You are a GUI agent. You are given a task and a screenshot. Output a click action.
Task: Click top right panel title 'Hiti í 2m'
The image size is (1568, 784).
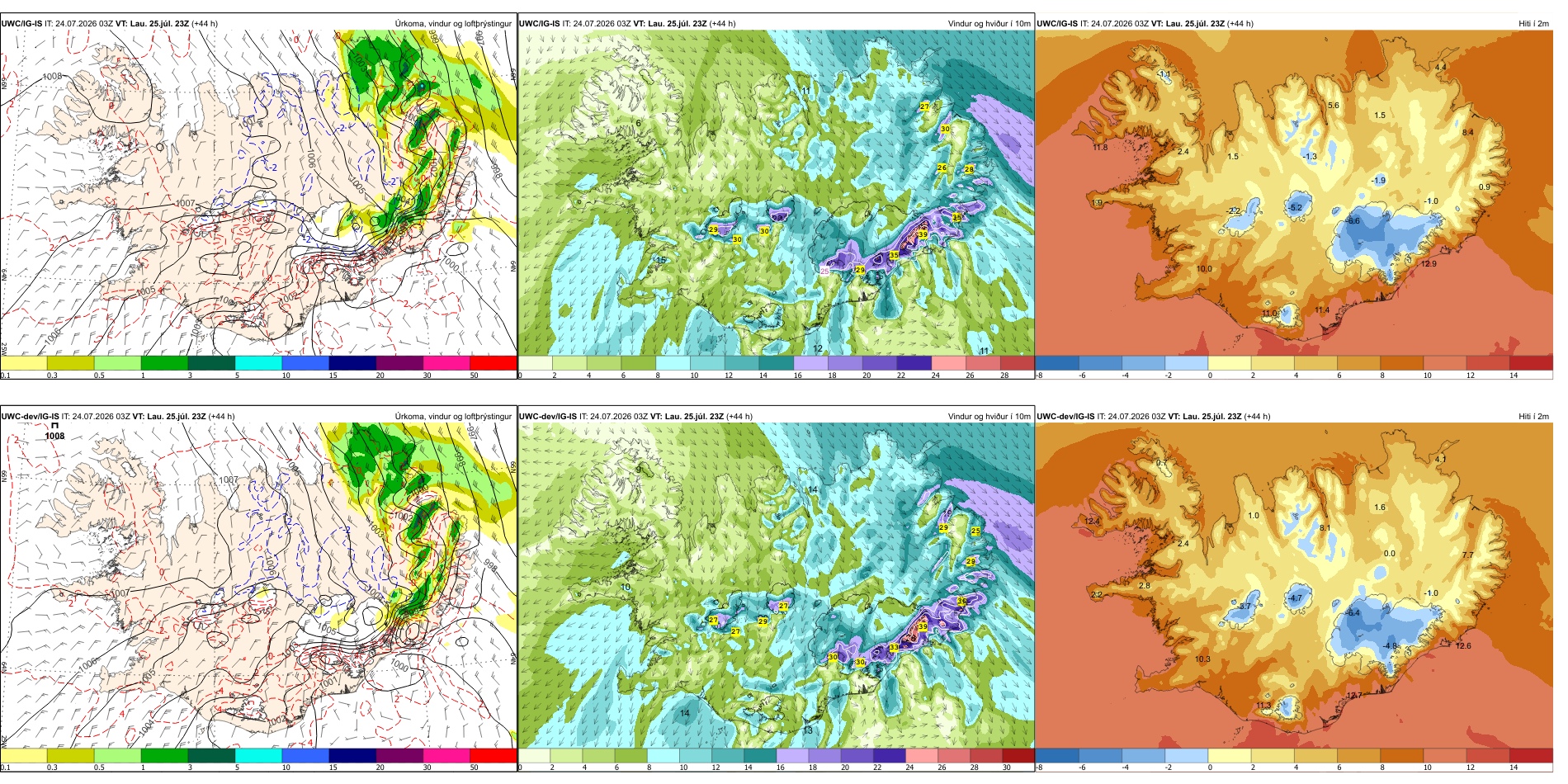pos(1533,23)
